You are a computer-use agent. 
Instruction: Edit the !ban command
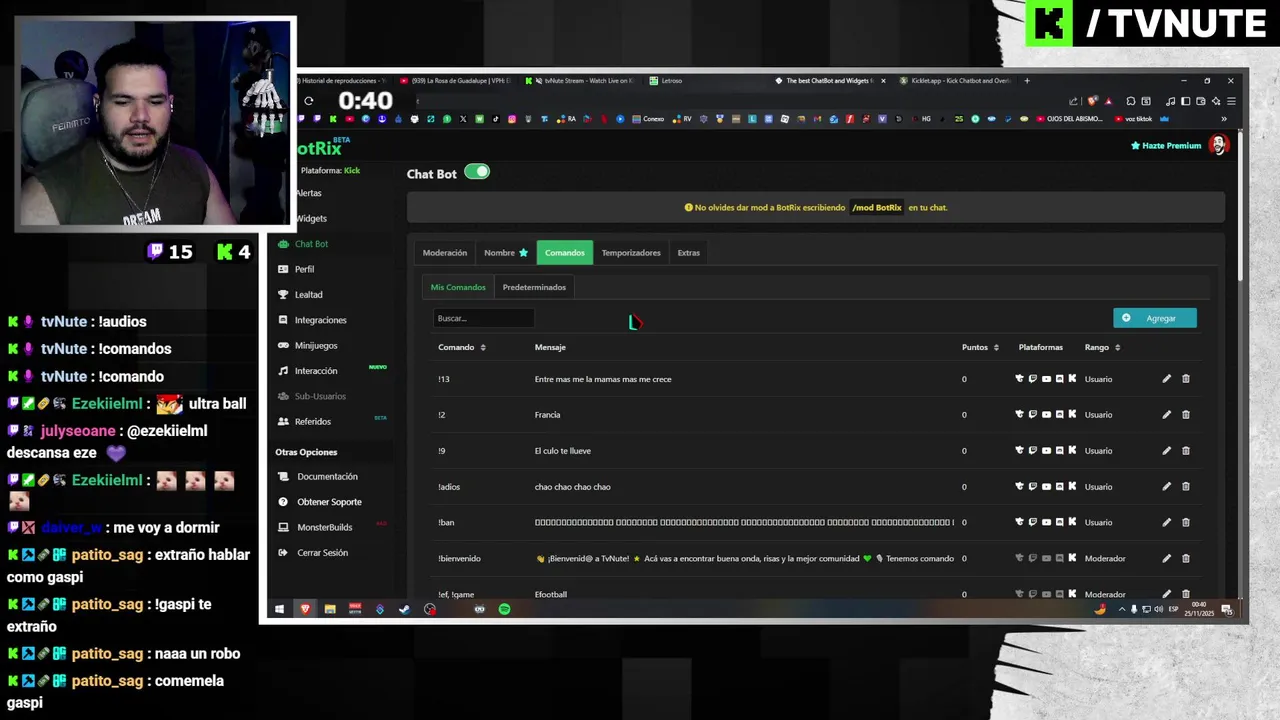tap(1166, 522)
